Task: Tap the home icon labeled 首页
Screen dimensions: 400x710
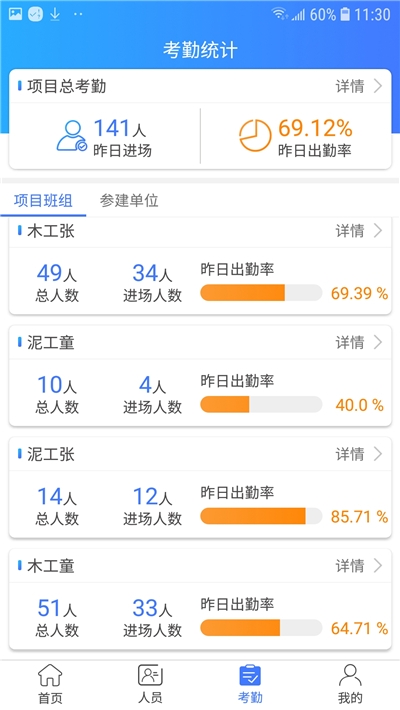Action: pyautogui.click(x=50, y=676)
